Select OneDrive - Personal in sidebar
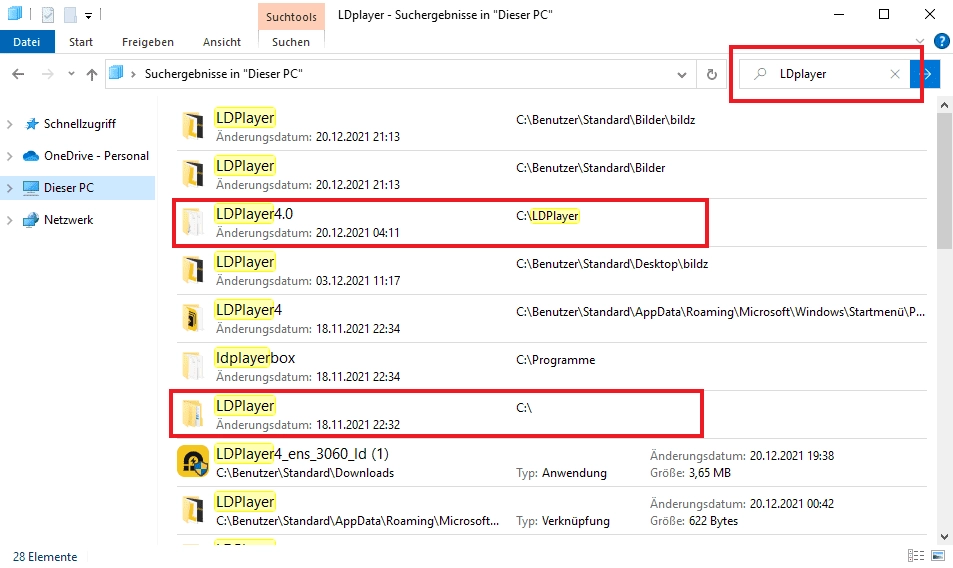 tap(96, 156)
